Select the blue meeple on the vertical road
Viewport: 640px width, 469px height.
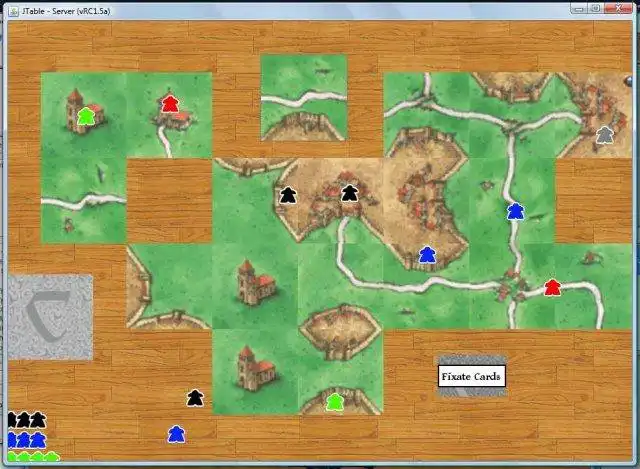[516, 211]
